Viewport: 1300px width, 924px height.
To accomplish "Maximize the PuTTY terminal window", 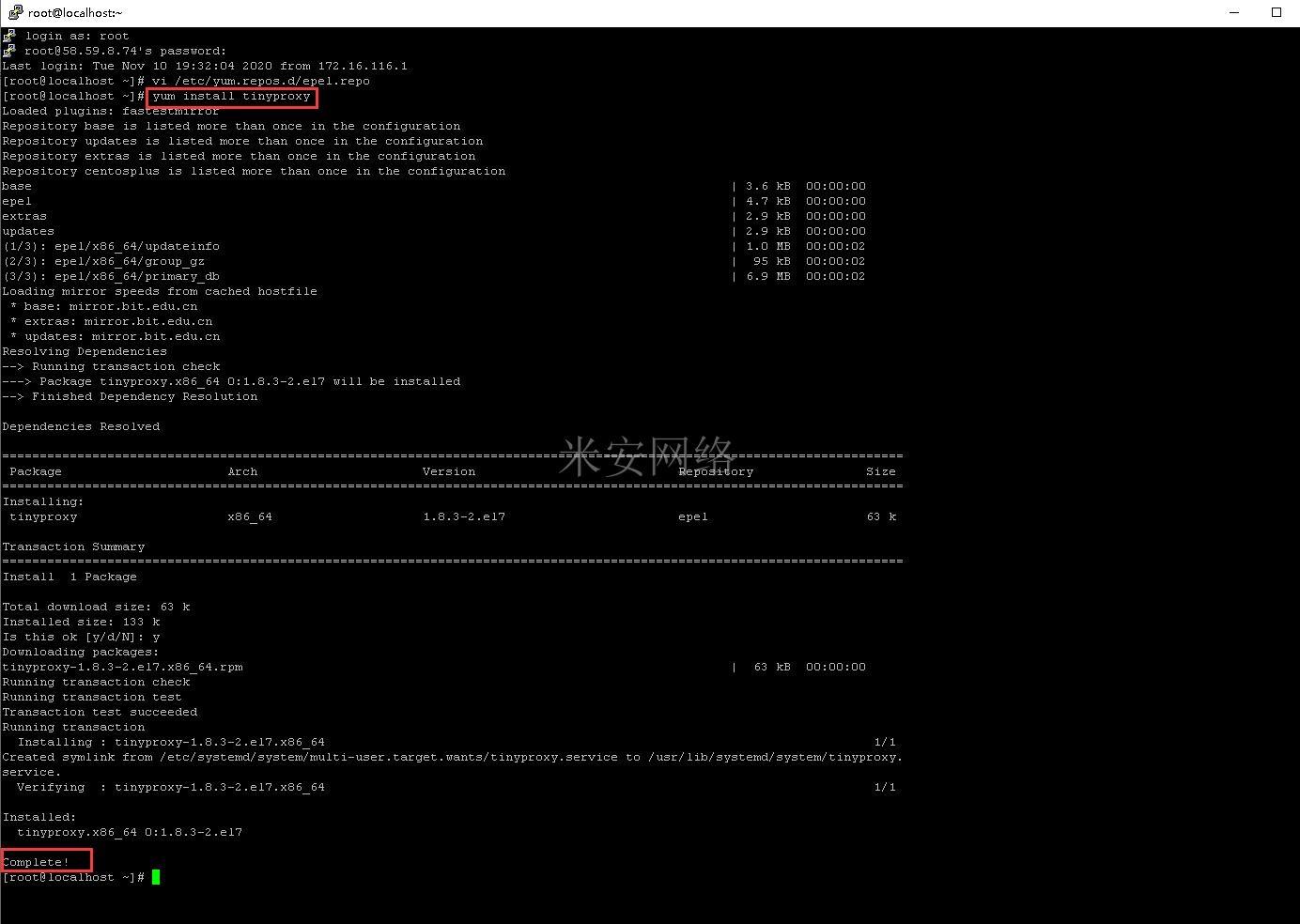I will pos(1276,12).
